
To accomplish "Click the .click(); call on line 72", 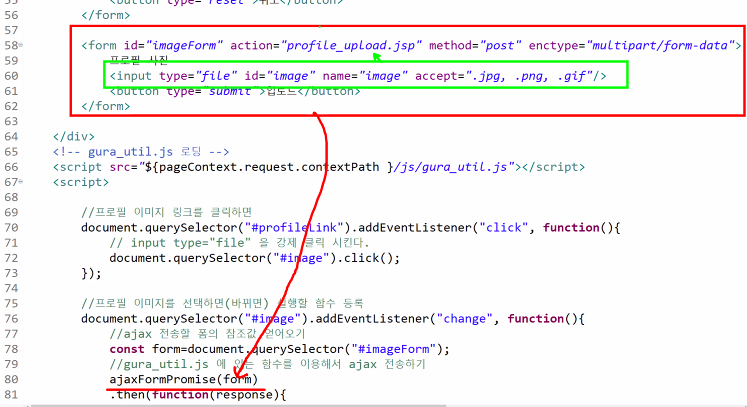I will click(368, 258).
